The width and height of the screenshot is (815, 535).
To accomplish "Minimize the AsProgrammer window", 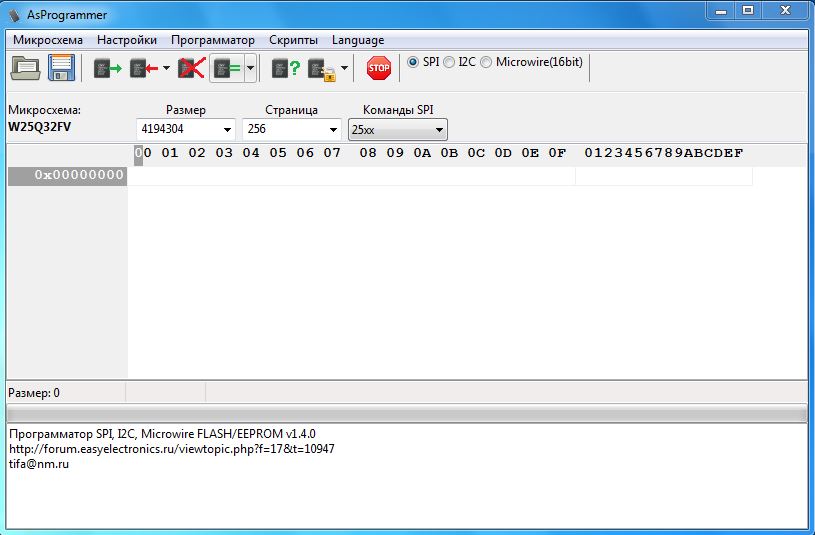I will pyautogui.click(x=721, y=10).
